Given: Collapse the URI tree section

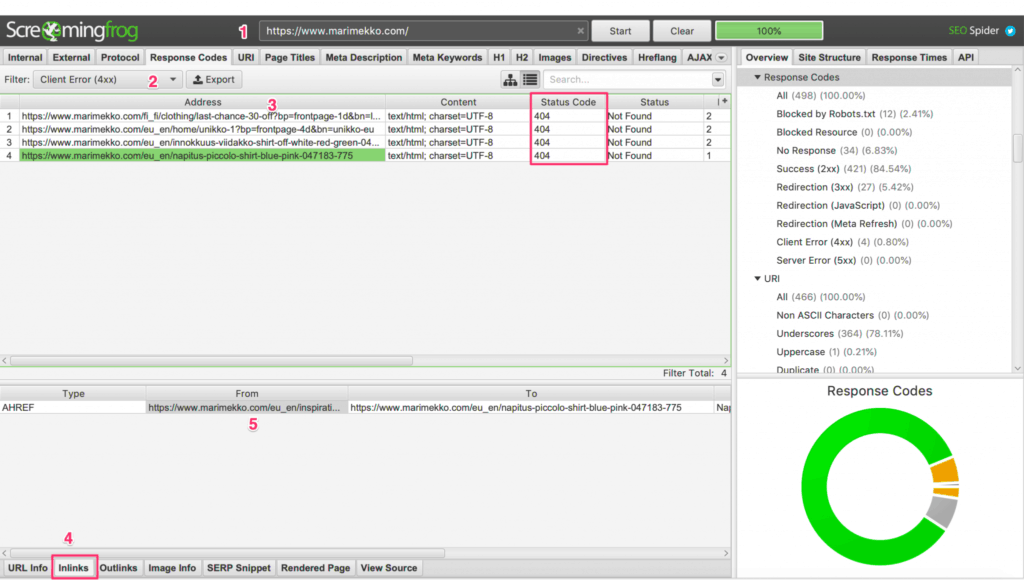Looking at the screenshot, I should click(x=758, y=278).
